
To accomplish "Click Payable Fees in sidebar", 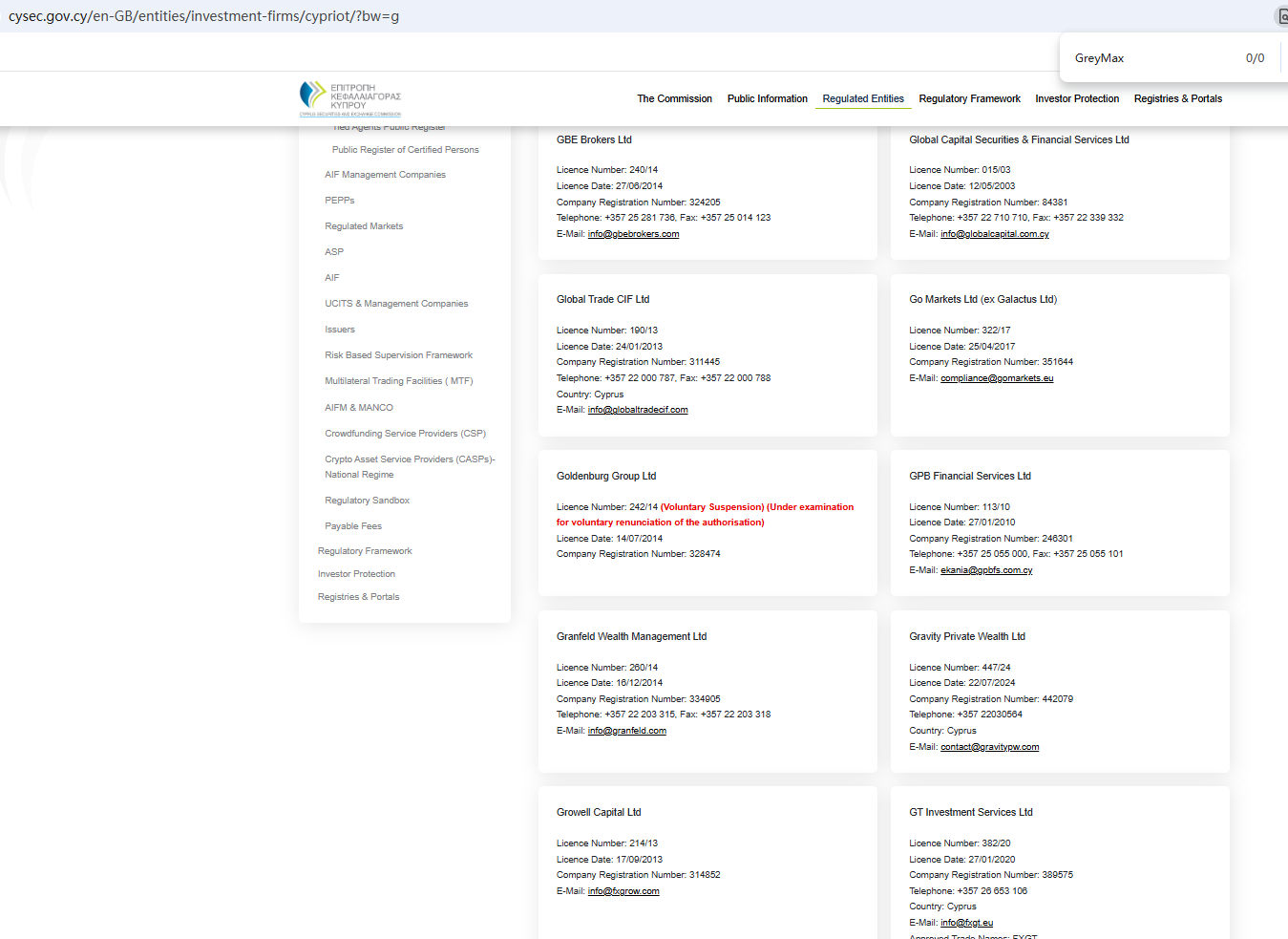I will [353, 526].
